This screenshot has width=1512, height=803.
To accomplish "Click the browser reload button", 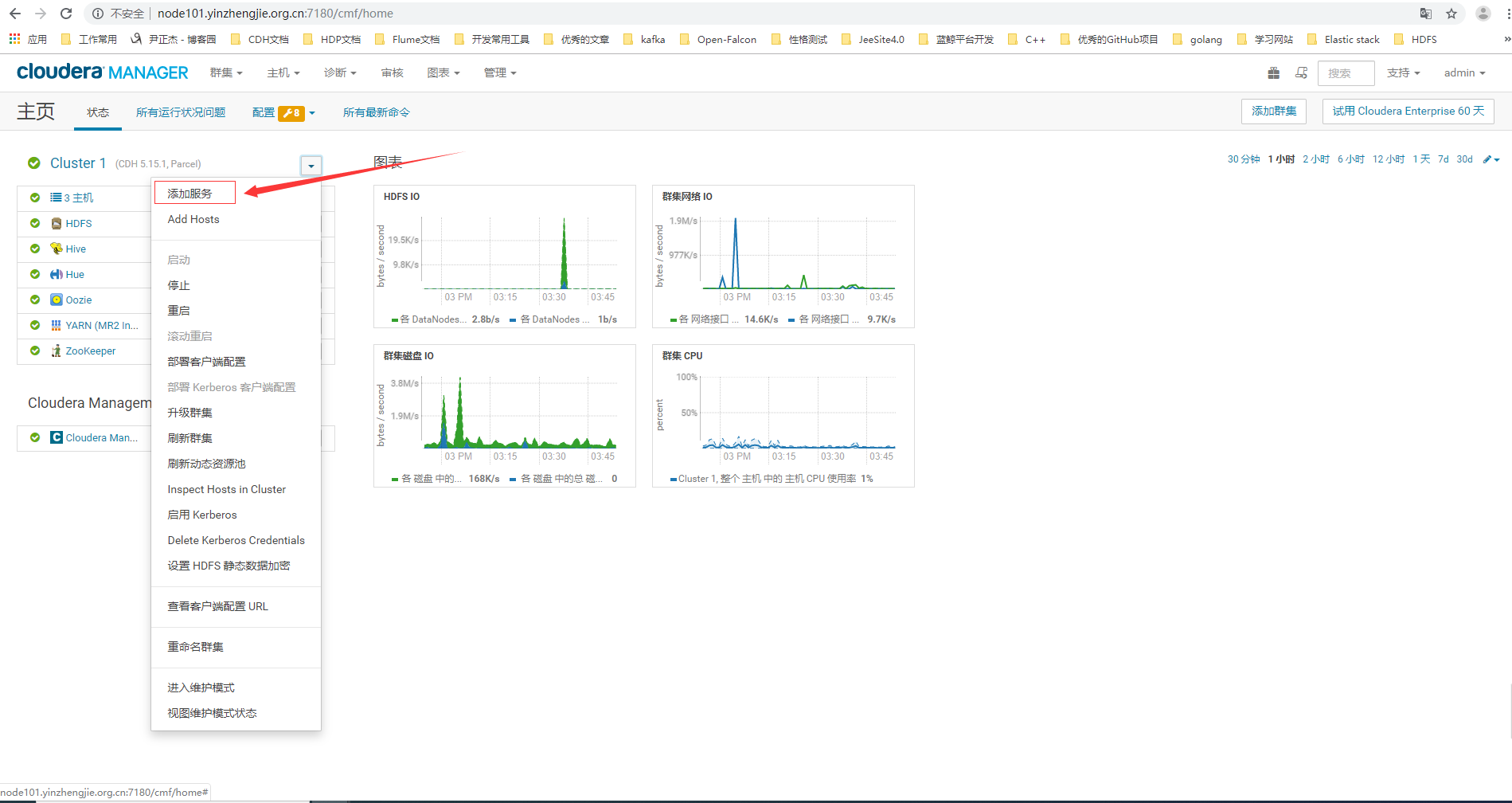I will point(66,14).
